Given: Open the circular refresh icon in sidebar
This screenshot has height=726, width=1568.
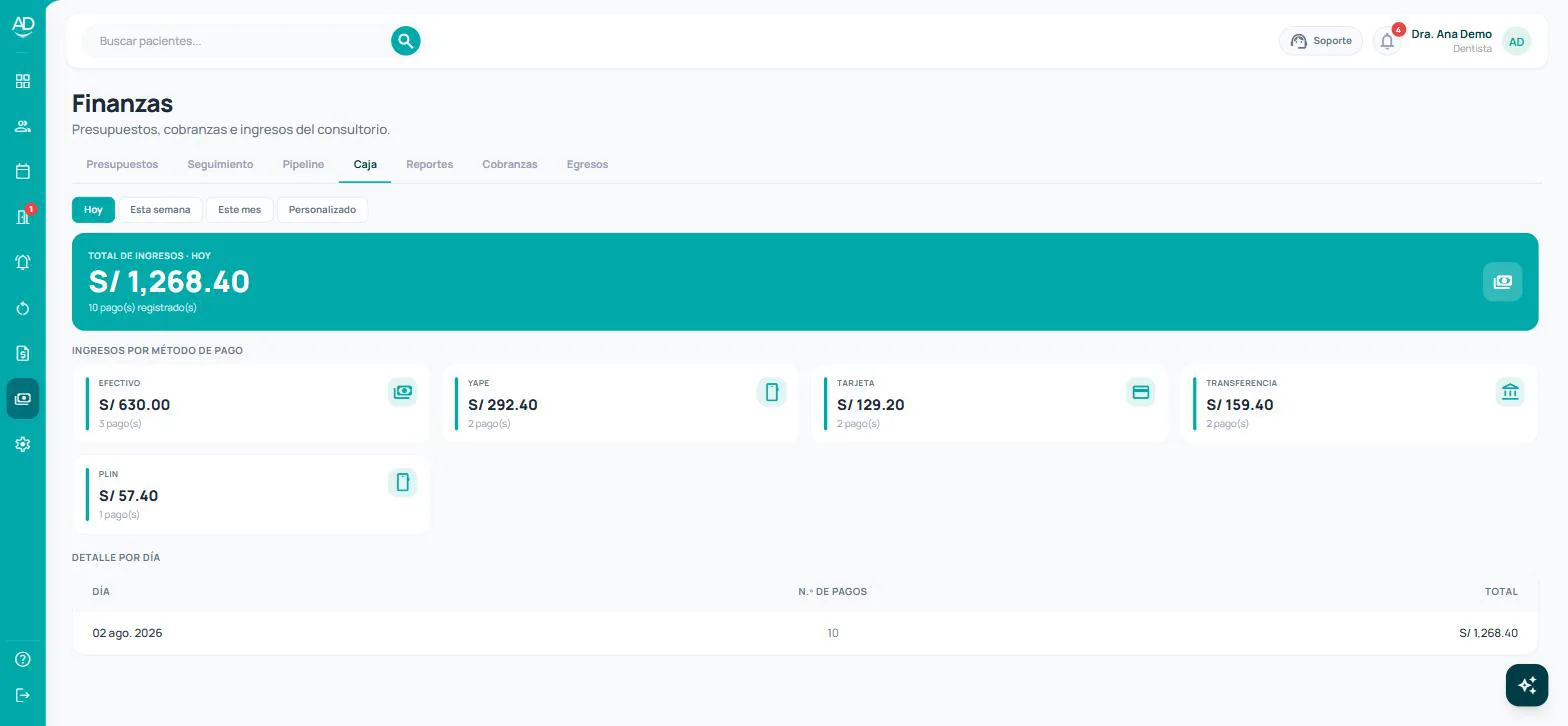Looking at the screenshot, I should pyautogui.click(x=23, y=308).
